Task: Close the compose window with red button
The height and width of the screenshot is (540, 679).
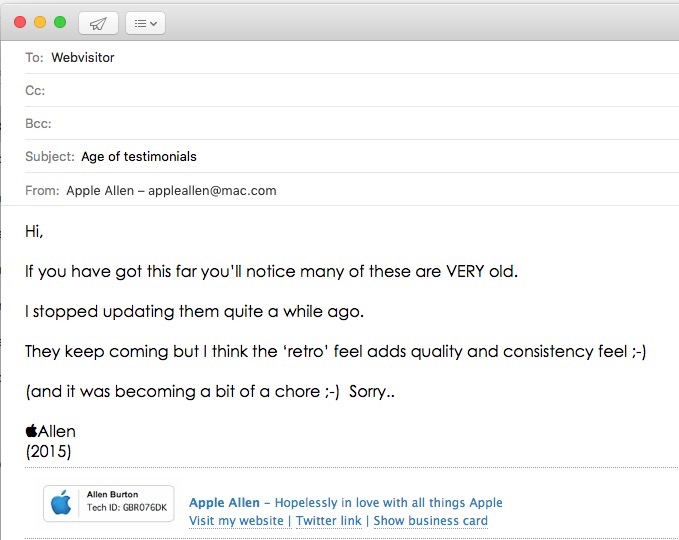Action: (x=20, y=21)
